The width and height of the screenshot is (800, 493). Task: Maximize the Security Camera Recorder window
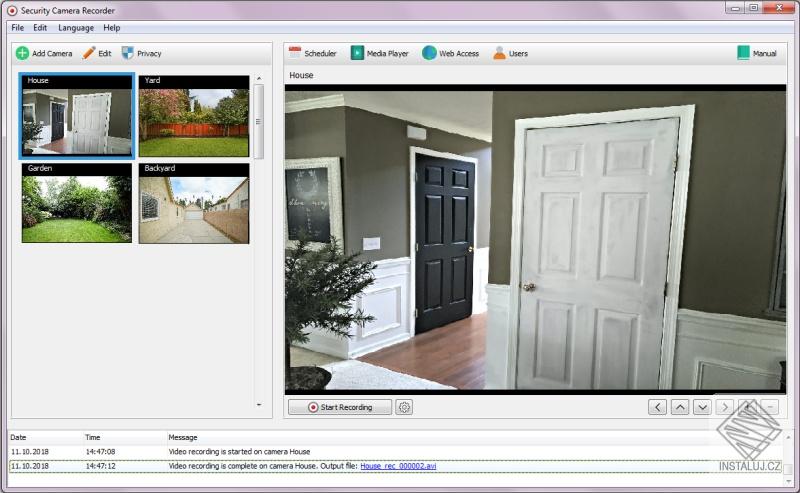(754, 8)
